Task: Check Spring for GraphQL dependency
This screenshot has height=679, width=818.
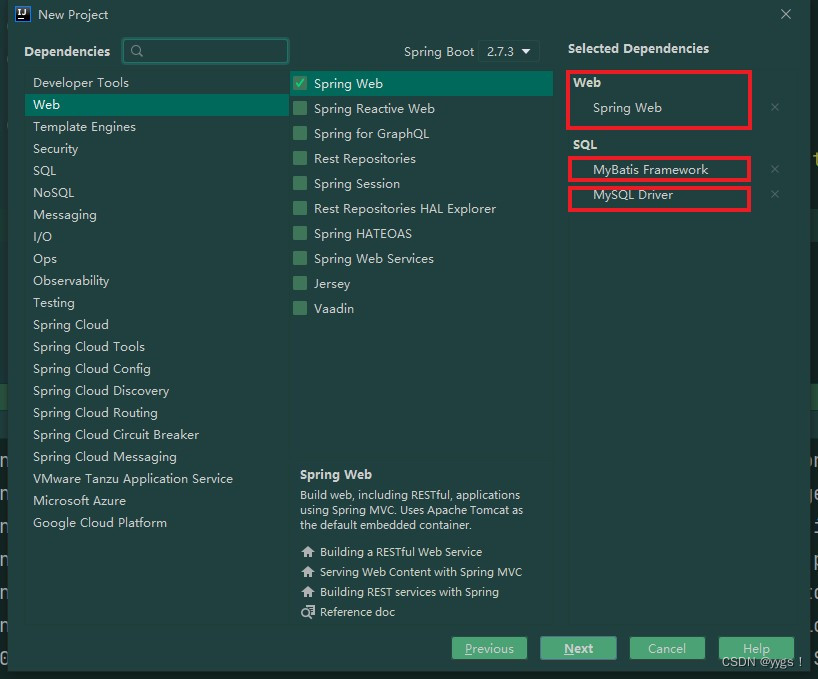Action: 300,134
